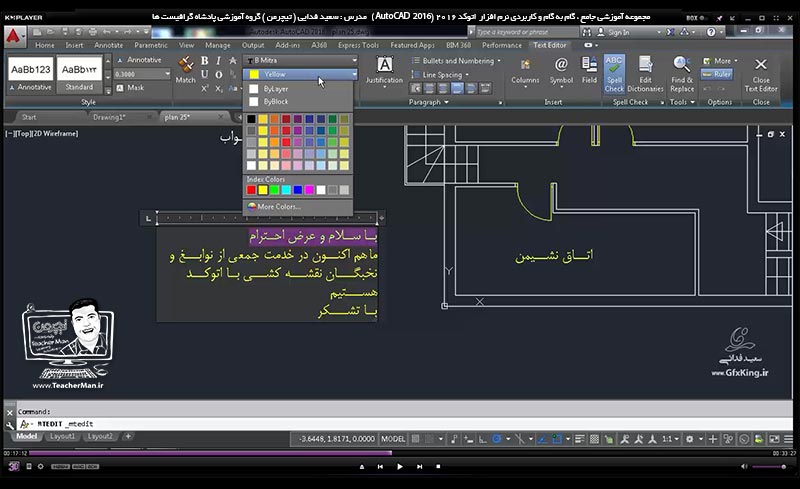Click the Help question mark icon
The width and height of the screenshot is (800, 489).
pos(711,32)
